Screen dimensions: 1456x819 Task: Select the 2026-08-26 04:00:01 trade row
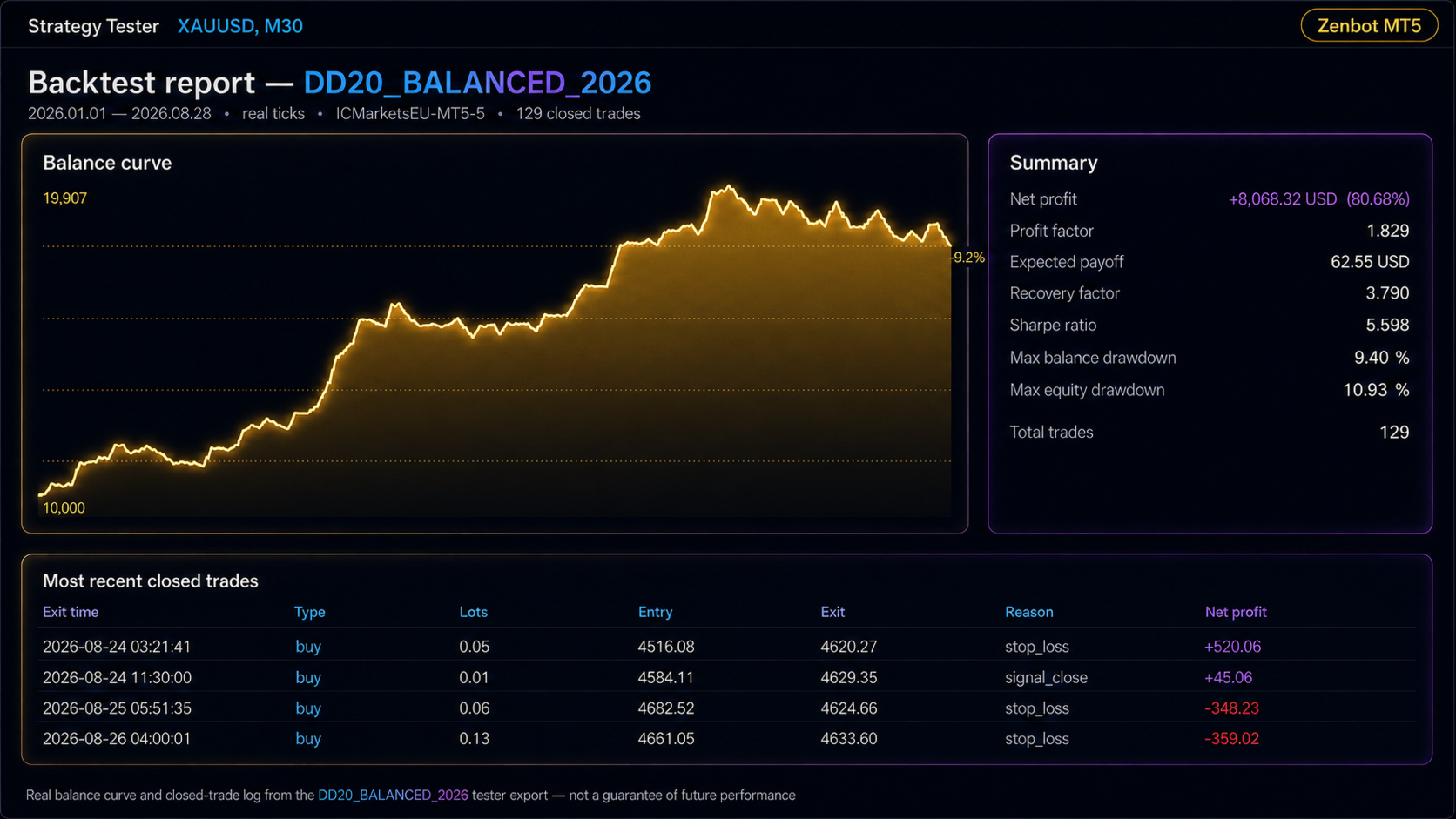pos(728,738)
